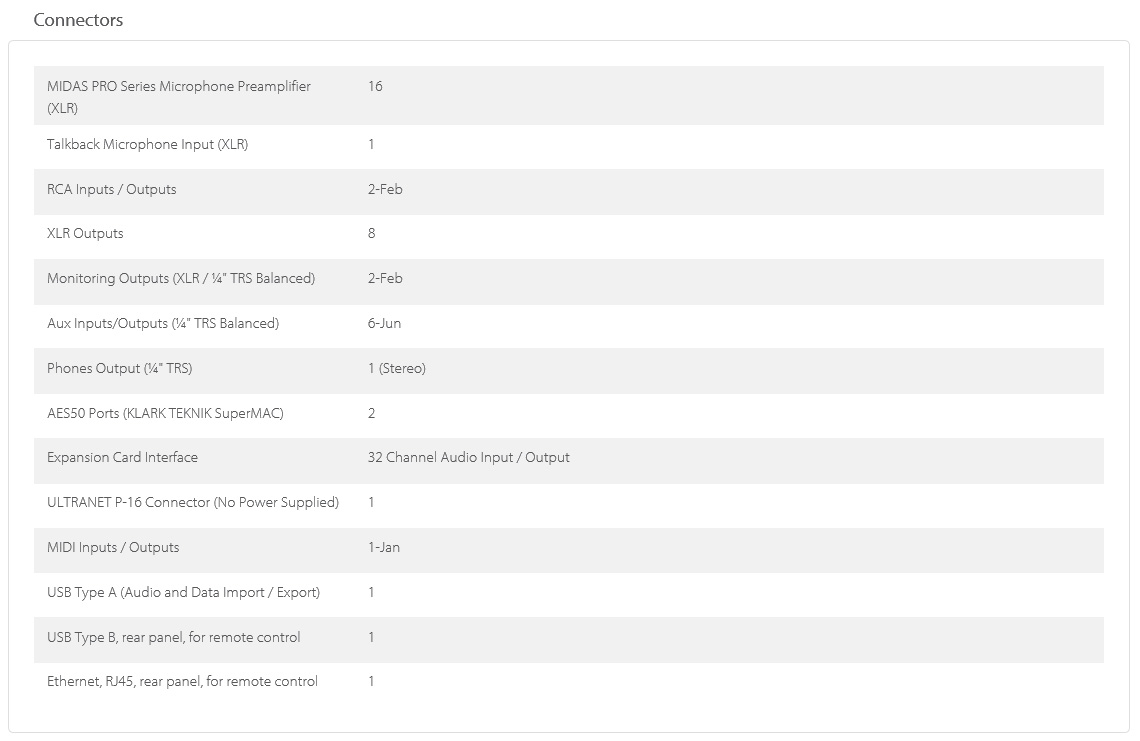This screenshot has height=741, width=1140.
Task: Click the Monitoring Outputs row label
Action: (x=180, y=278)
